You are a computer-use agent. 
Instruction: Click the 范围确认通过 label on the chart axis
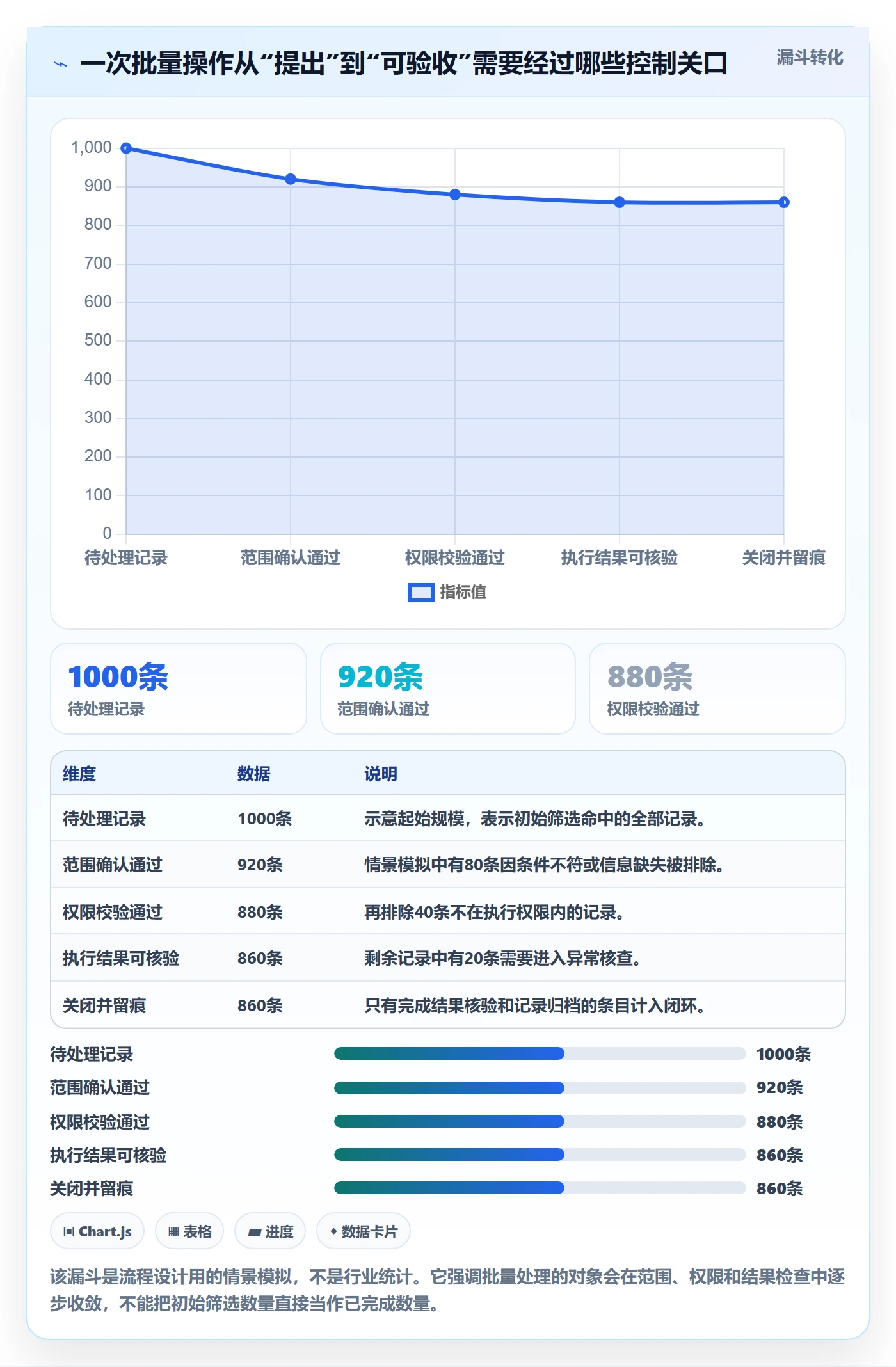(x=291, y=558)
